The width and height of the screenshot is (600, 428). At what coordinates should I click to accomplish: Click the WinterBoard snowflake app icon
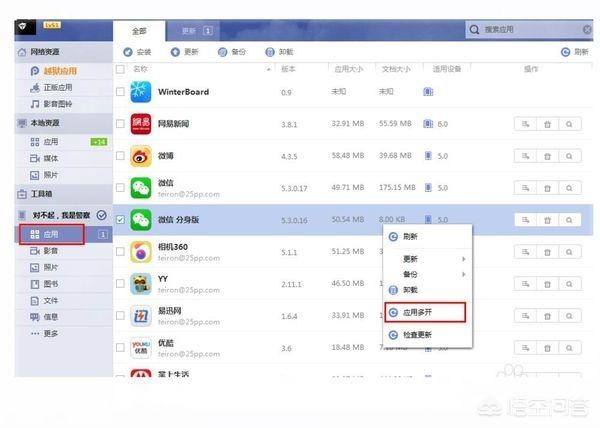click(141, 92)
